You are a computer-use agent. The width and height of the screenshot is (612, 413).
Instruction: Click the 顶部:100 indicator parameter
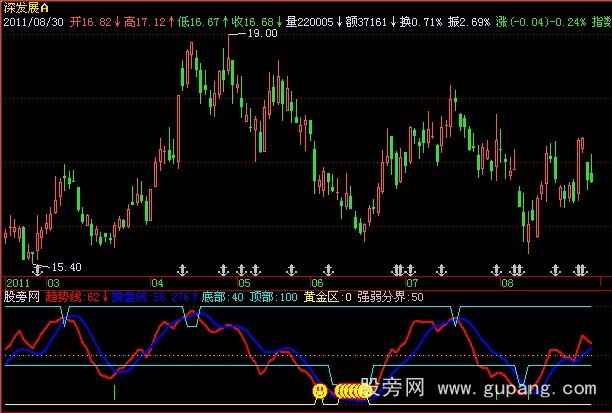276,297
